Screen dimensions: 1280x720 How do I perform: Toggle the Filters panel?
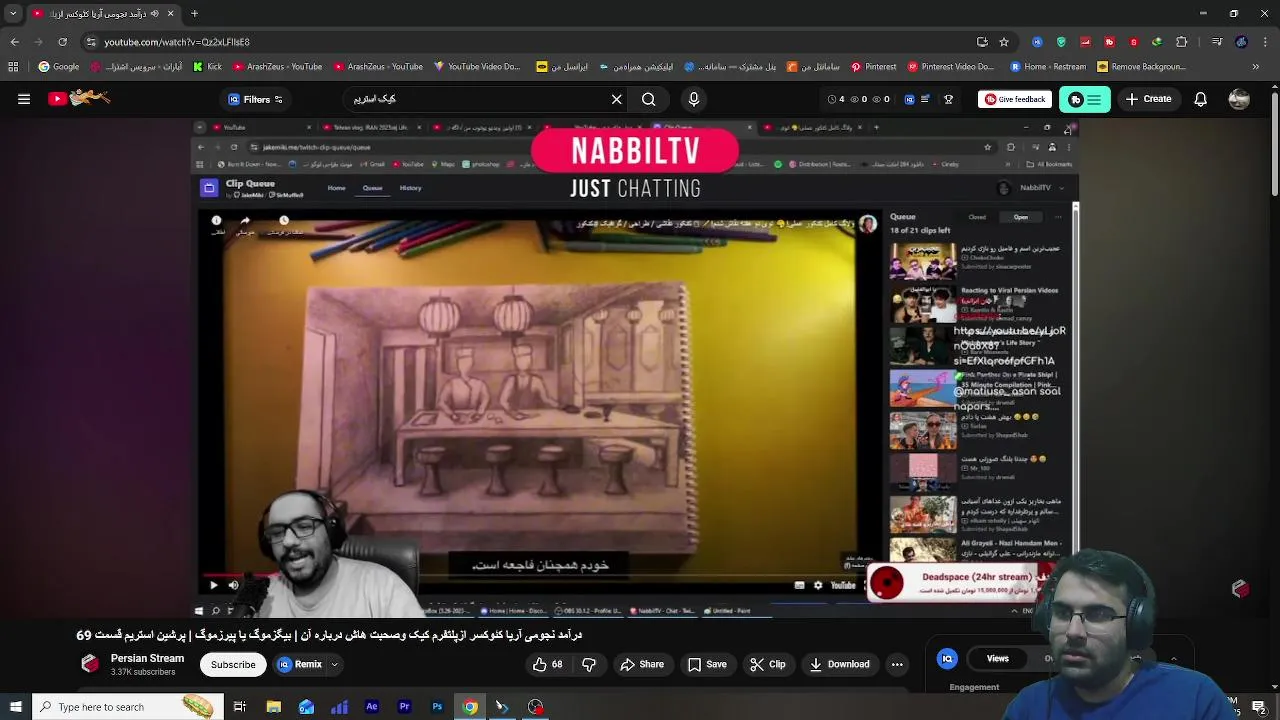(256, 99)
